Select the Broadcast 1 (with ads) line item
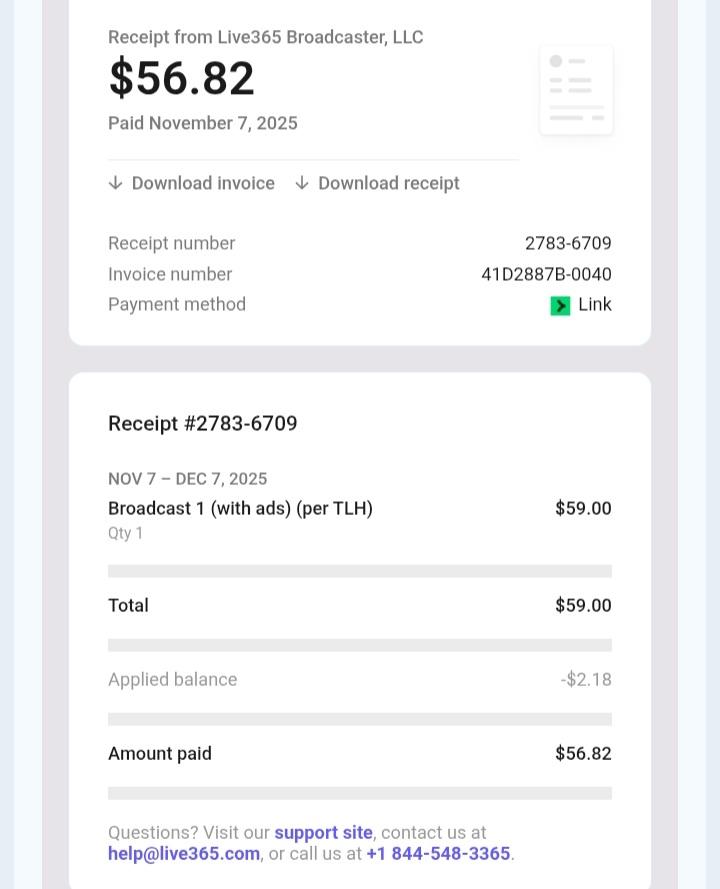This screenshot has height=889, width=720. pyautogui.click(x=240, y=508)
